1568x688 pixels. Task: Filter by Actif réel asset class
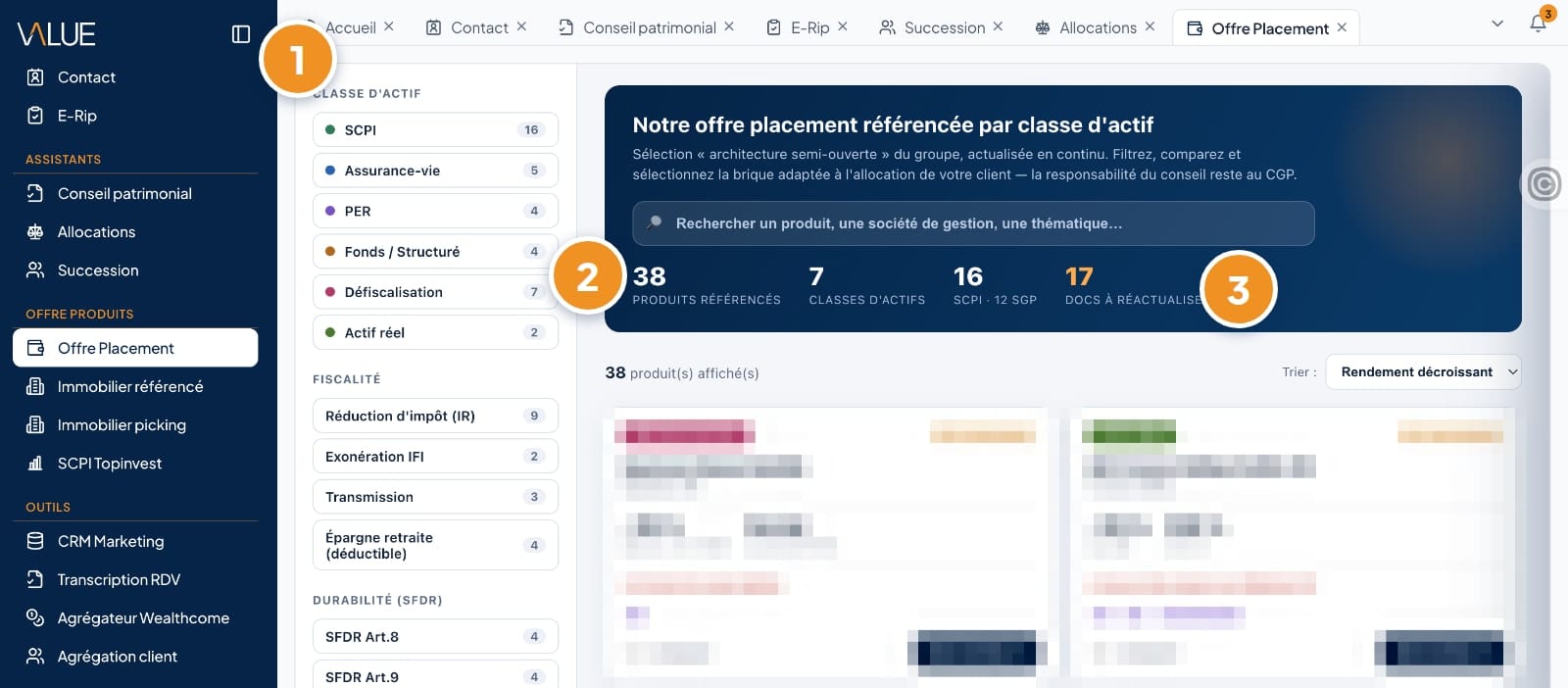pyautogui.click(x=435, y=332)
